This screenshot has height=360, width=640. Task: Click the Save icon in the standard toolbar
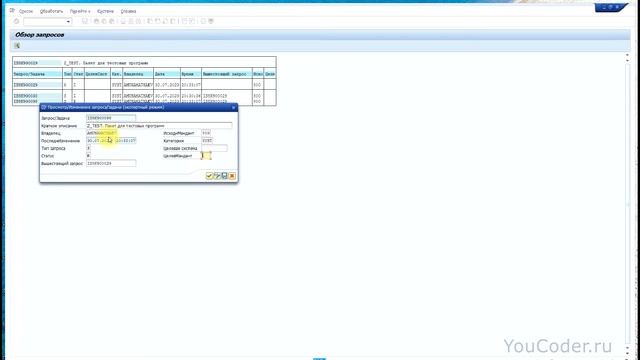tap(85, 21)
